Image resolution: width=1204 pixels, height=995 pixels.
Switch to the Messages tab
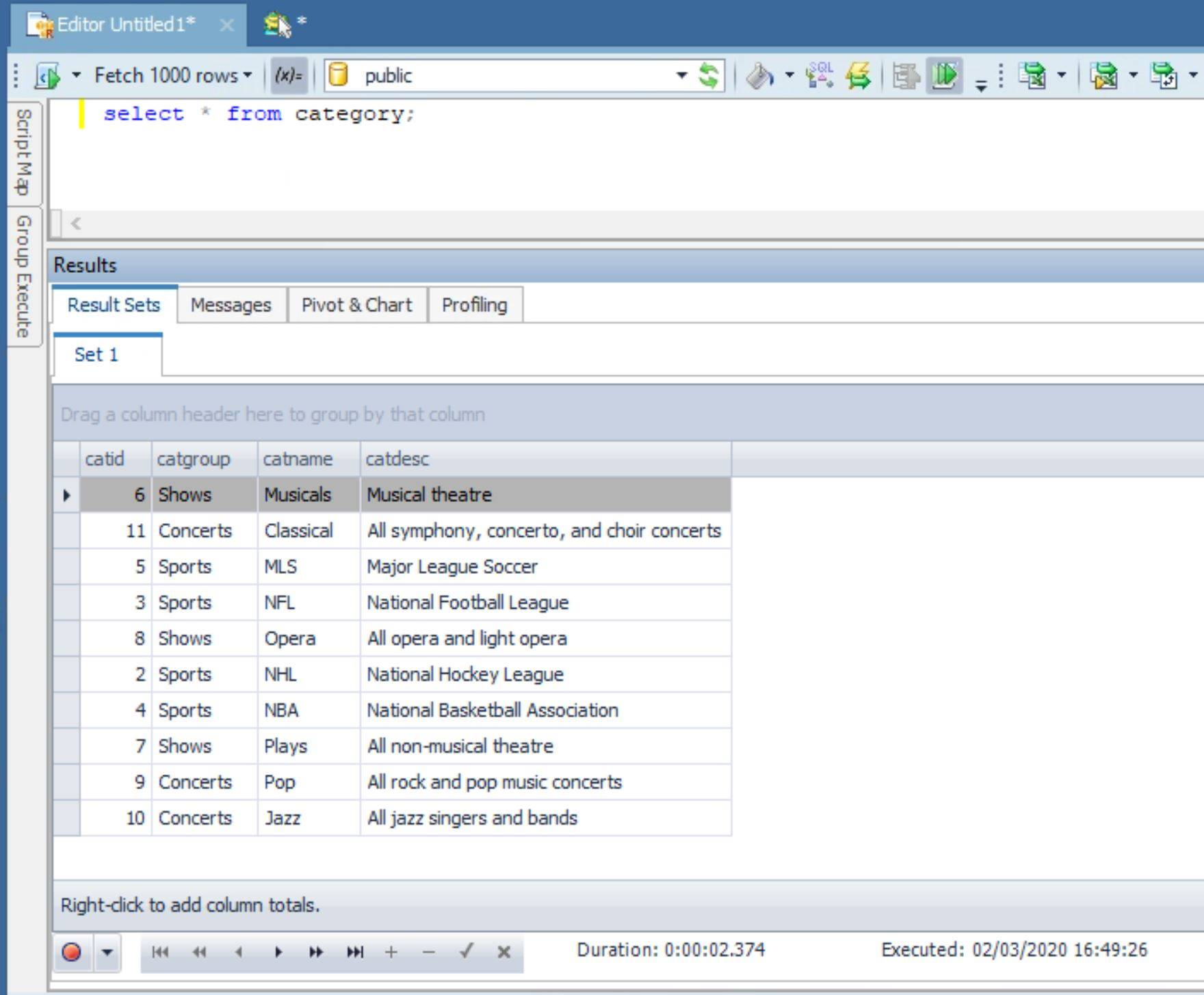(231, 305)
